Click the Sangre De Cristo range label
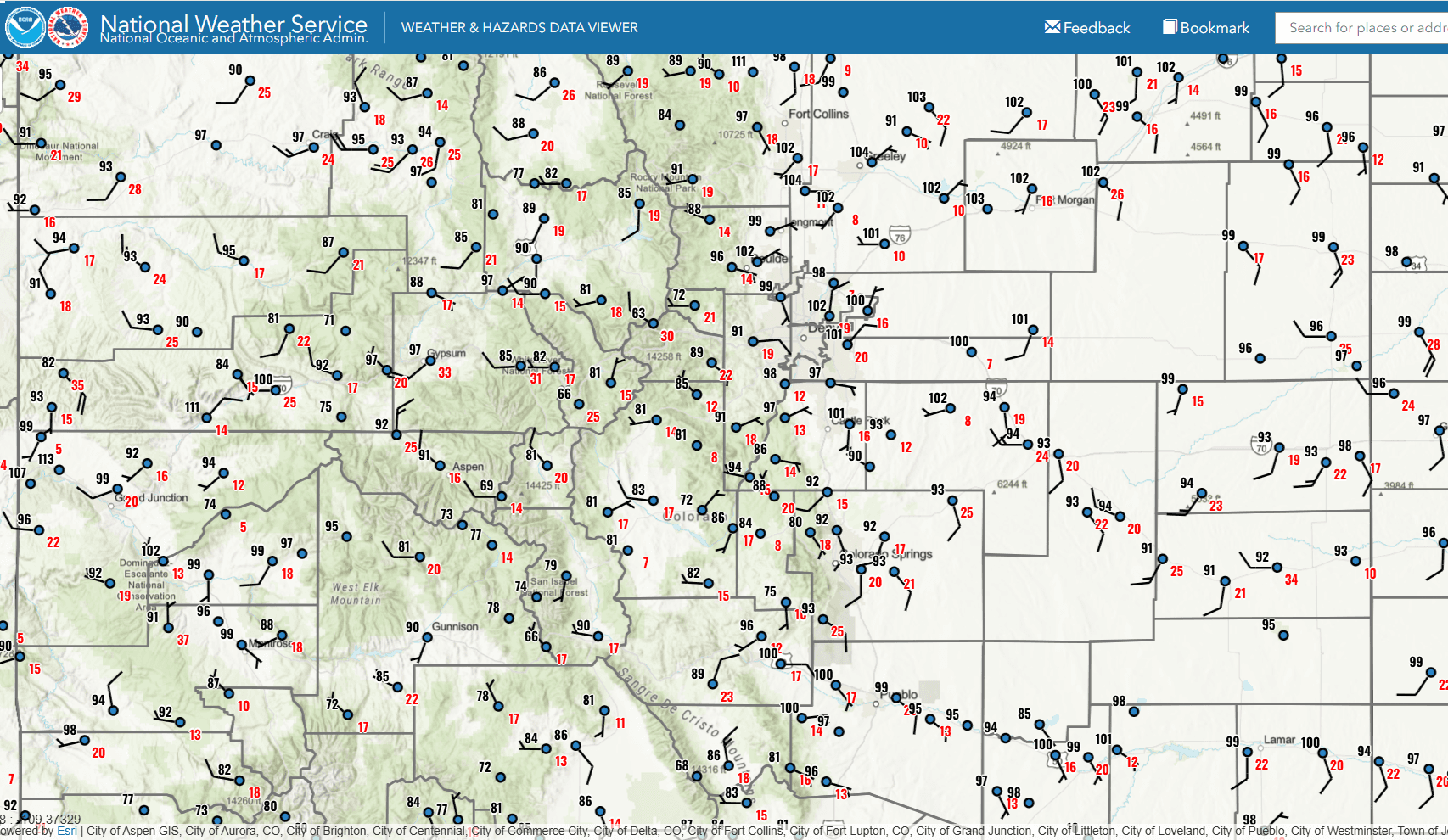1448x840 pixels. click(x=683, y=715)
